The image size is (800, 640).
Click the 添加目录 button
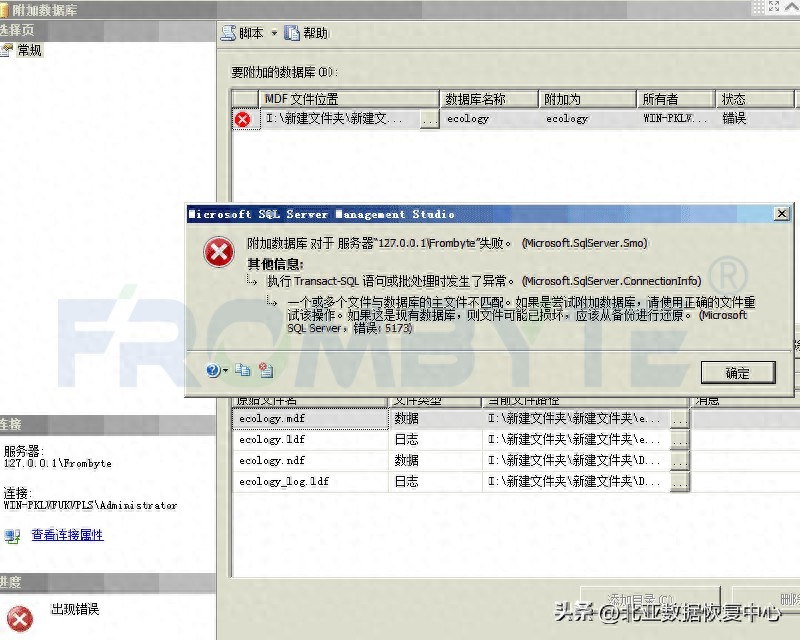tap(651, 599)
